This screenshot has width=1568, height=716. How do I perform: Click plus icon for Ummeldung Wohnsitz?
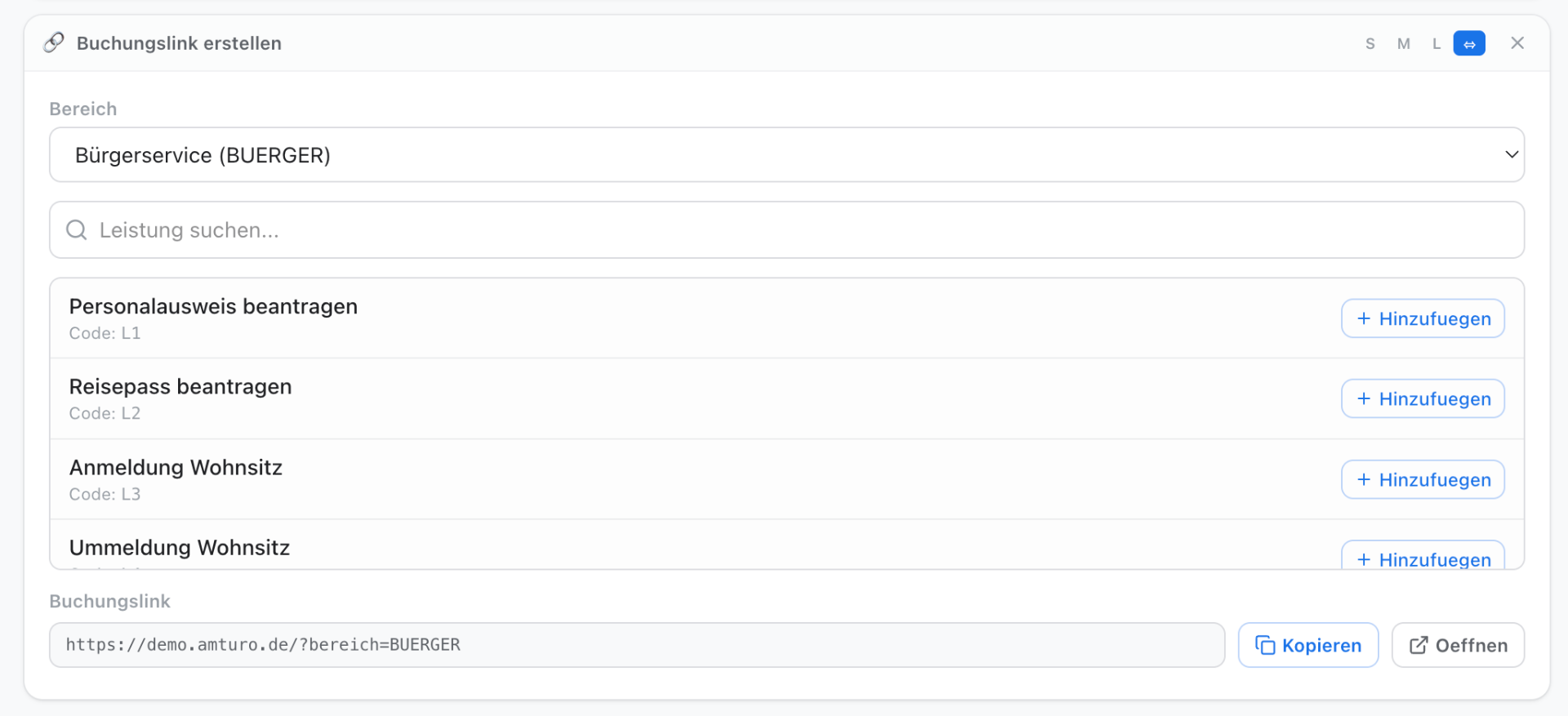(1364, 559)
